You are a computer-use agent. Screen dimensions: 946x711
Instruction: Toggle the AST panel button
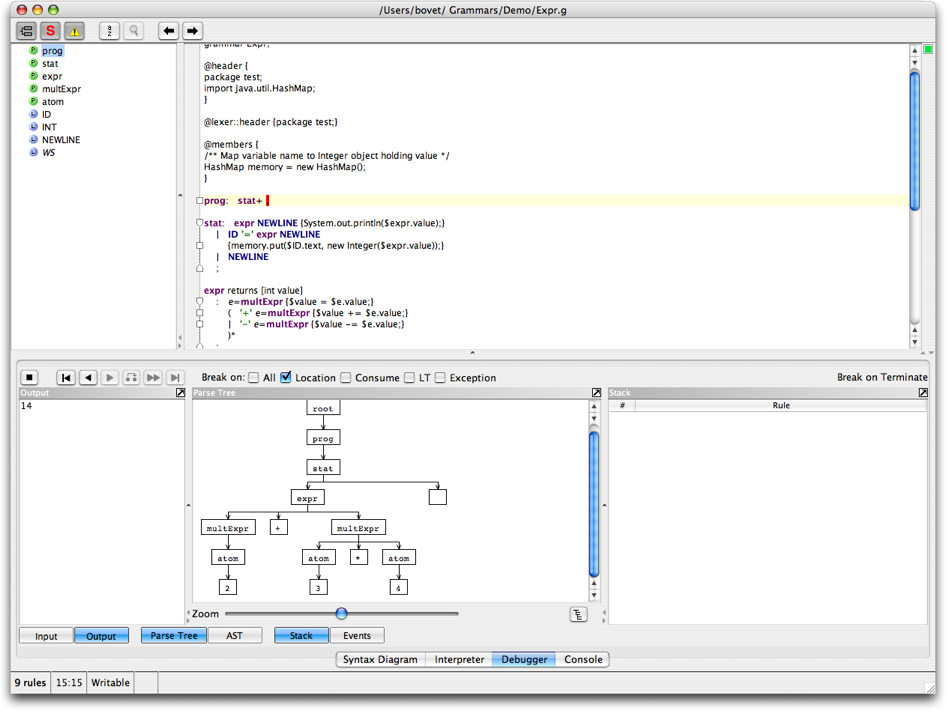click(235, 636)
